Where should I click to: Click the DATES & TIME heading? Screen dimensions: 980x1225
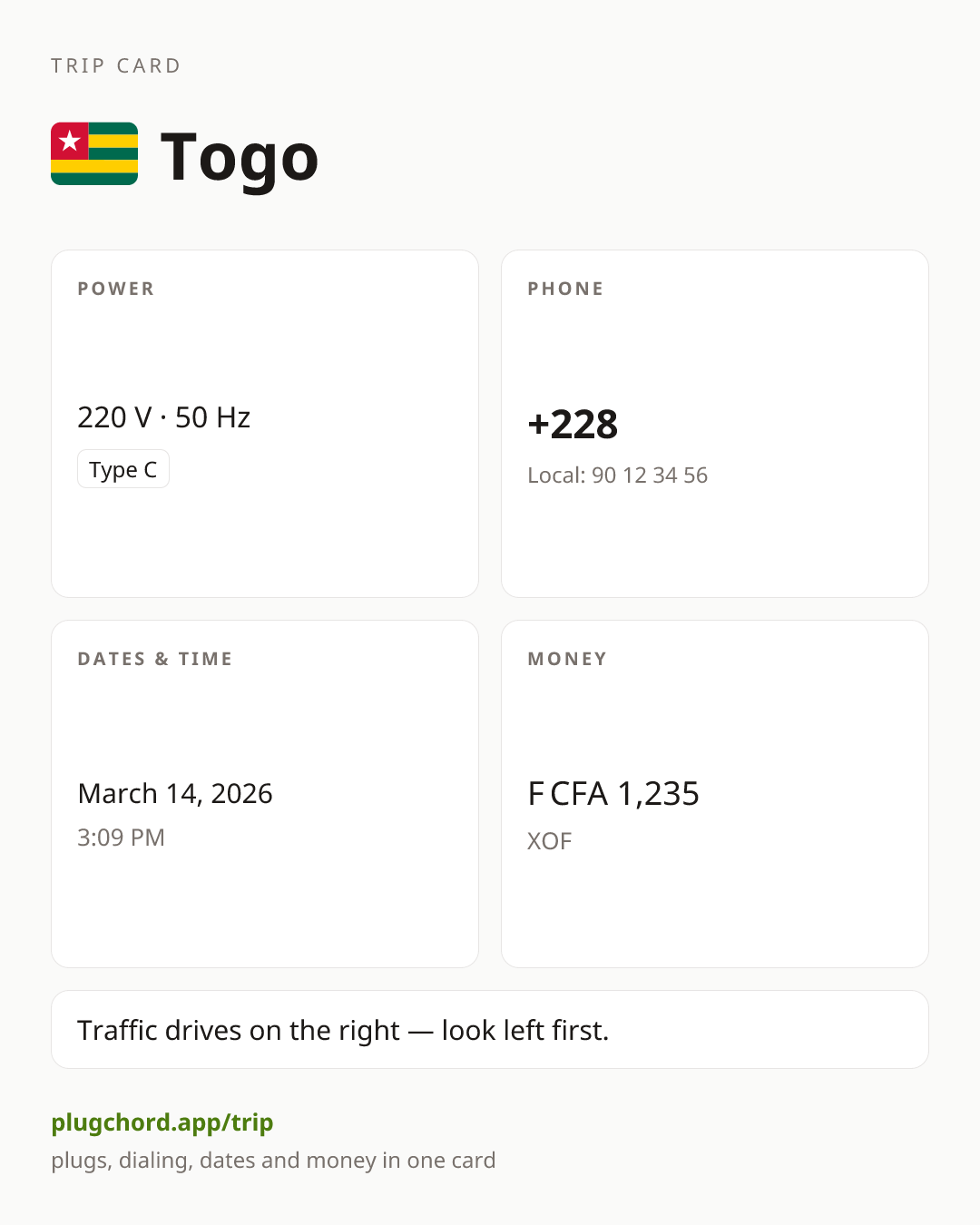click(155, 659)
